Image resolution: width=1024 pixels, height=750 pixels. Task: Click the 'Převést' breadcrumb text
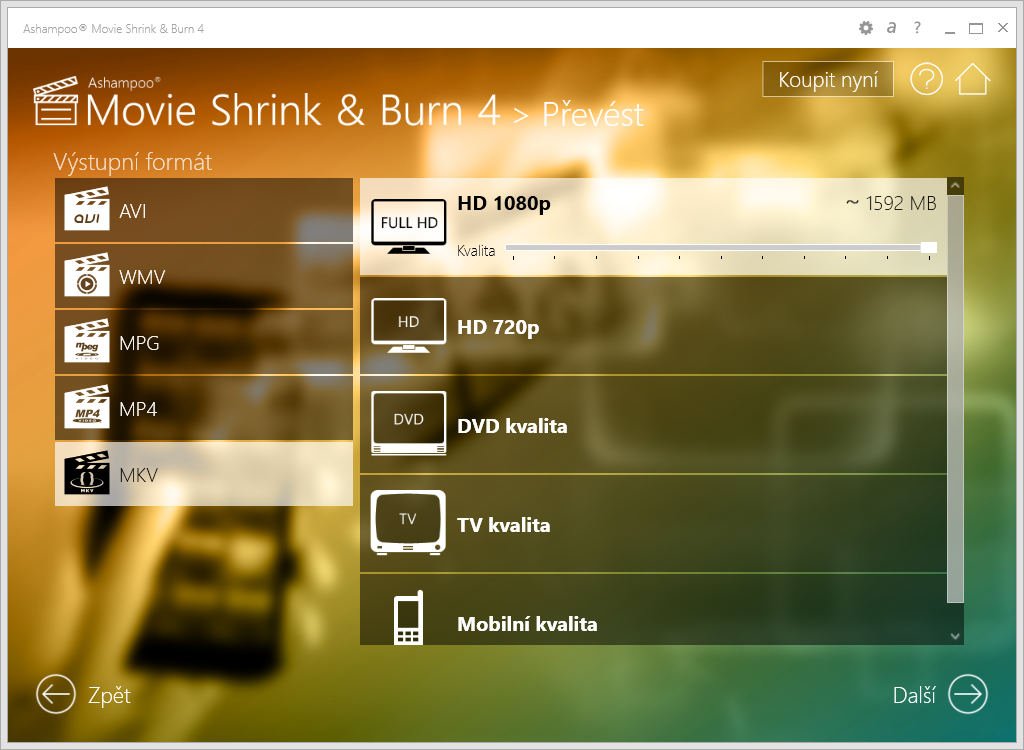pos(593,114)
